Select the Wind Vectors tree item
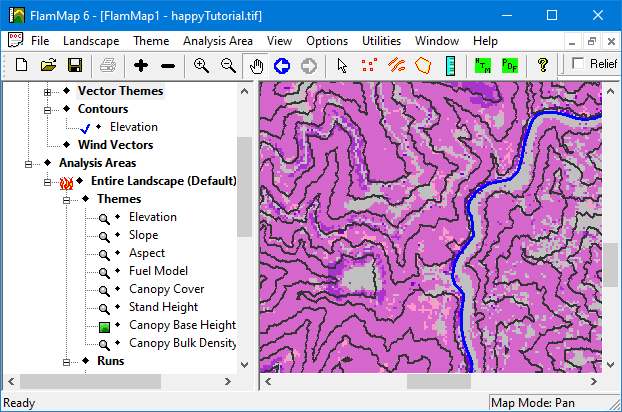Screen dimensions: 622x412 [x=115, y=145]
